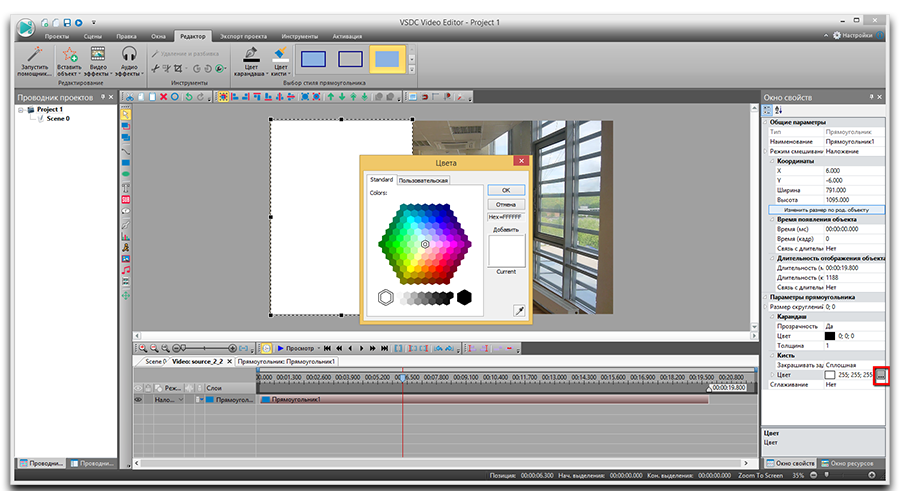Click the timeline zoom slider
900x491 pixels.
pyautogui.click(x=205, y=348)
